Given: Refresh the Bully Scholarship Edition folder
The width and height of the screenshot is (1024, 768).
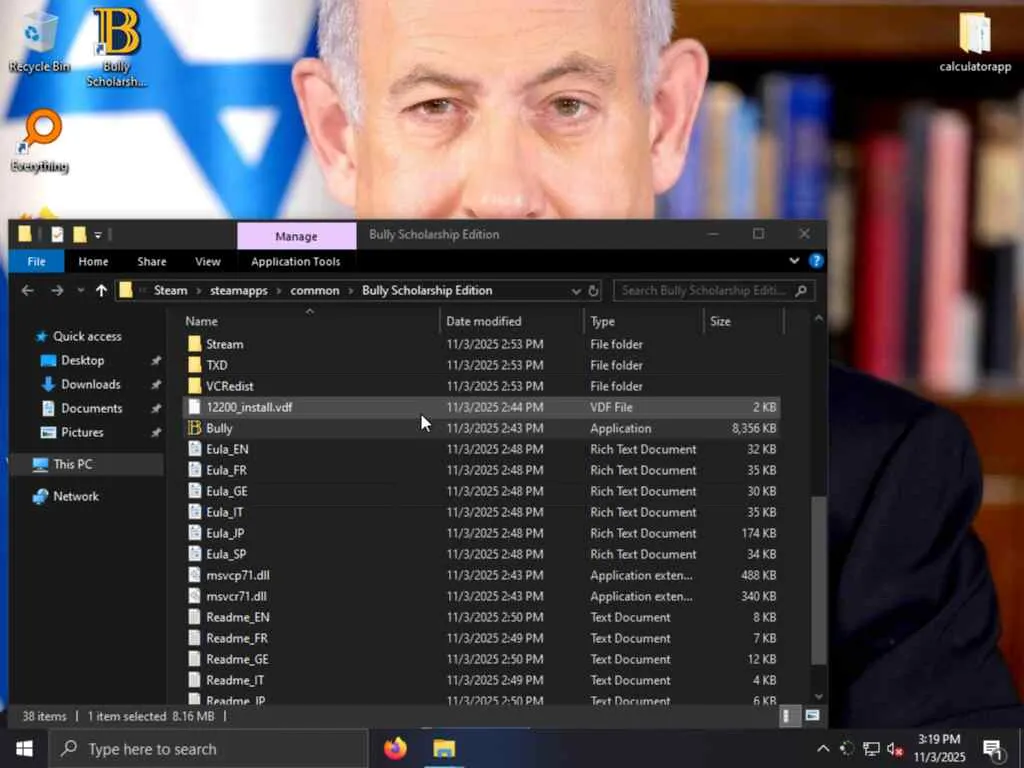Looking at the screenshot, I should [x=594, y=291].
